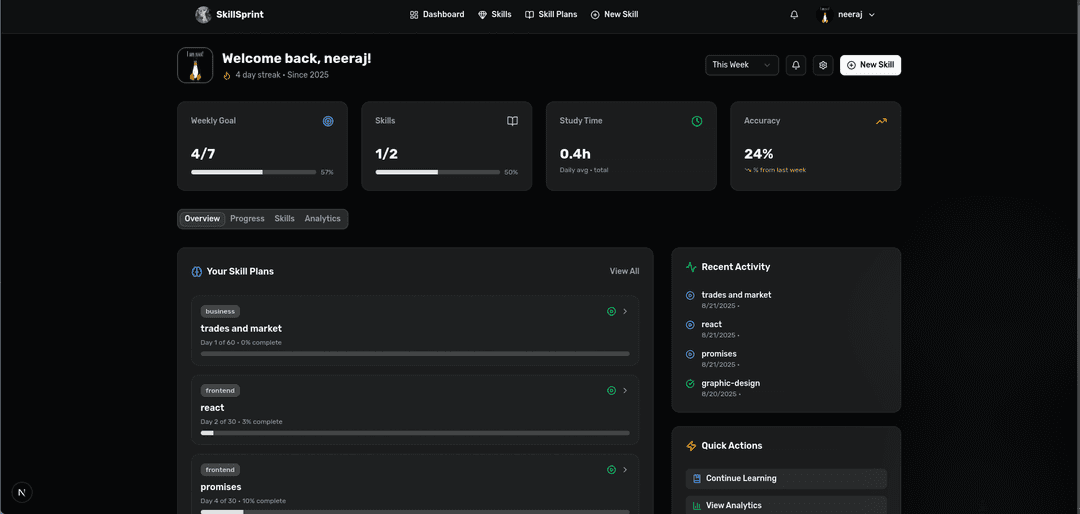Viewport: 1080px width, 514px height.
Task: Expand the react plan chevron
Action: tap(625, 391)
